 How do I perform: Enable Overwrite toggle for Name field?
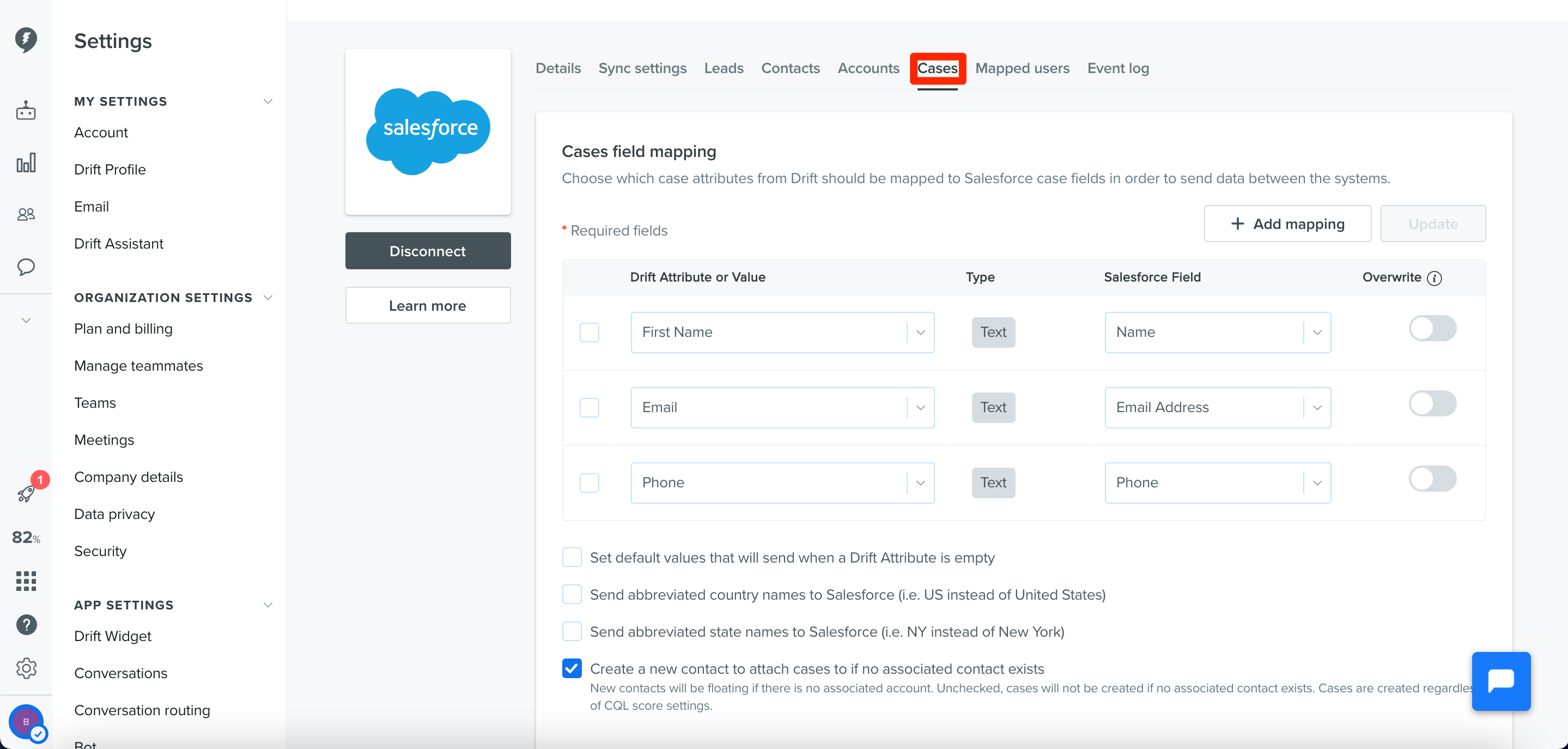1432,329
